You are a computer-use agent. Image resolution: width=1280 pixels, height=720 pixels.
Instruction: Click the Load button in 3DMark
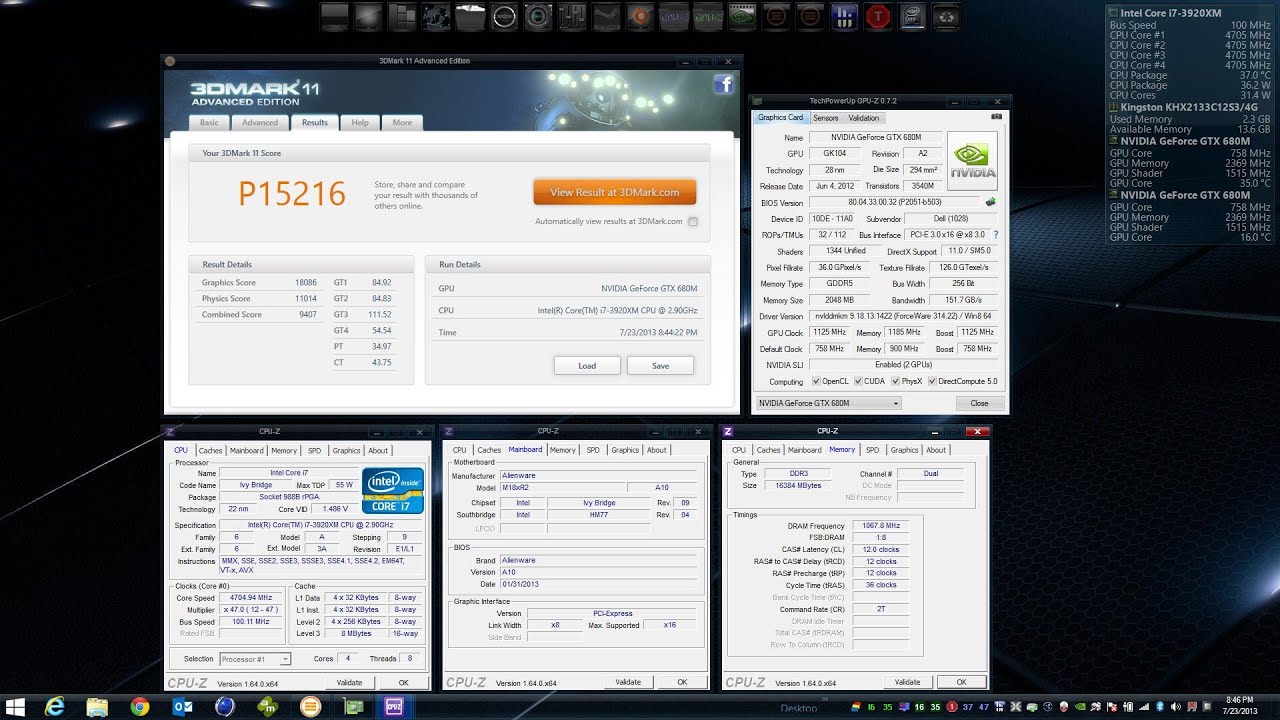[x=587, y=366]
